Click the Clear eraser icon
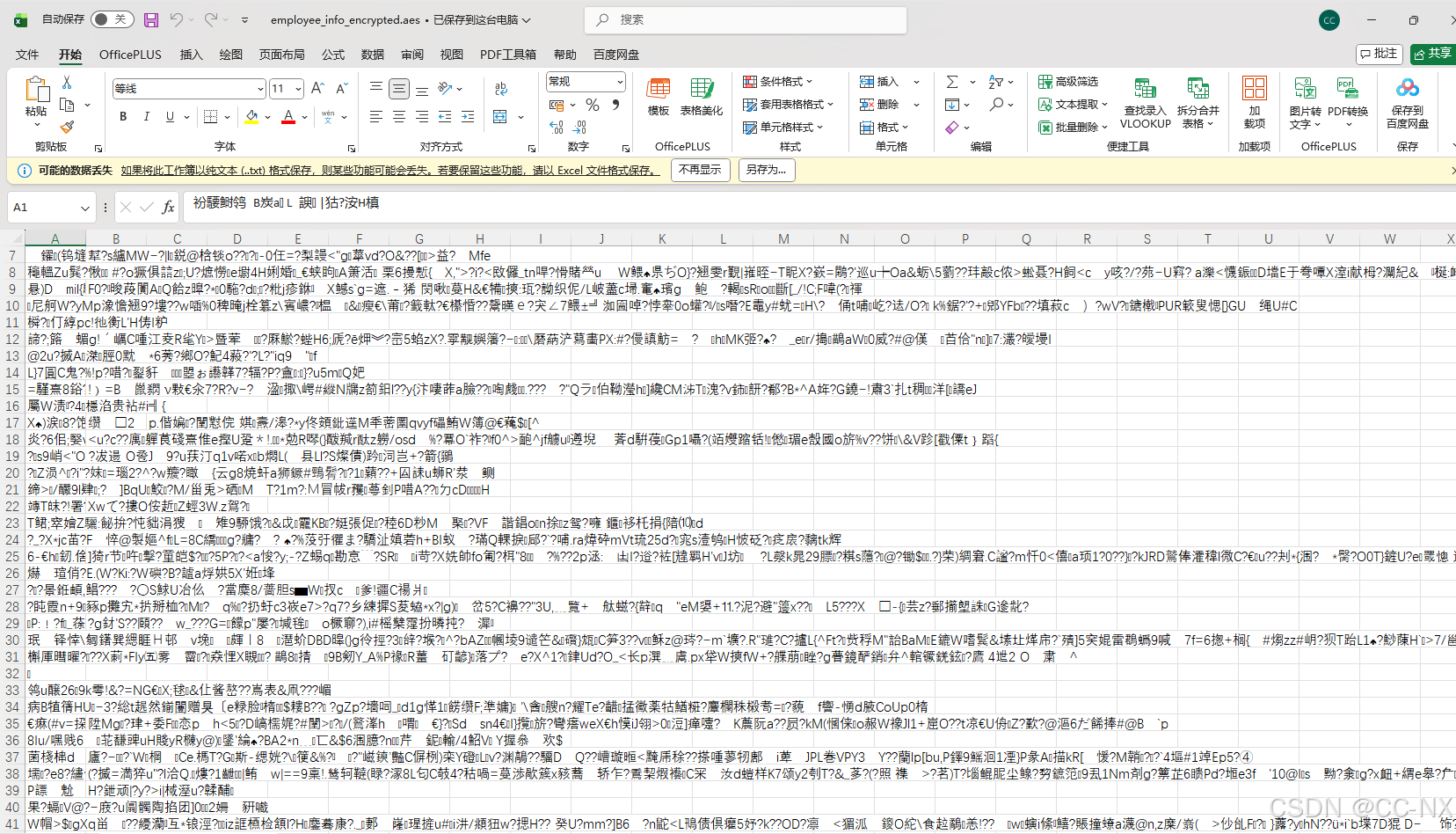 tap(952, 128)
